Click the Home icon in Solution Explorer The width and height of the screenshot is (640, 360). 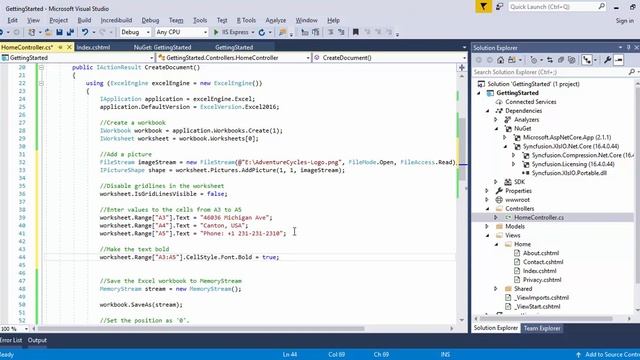[x=500, y=60]
